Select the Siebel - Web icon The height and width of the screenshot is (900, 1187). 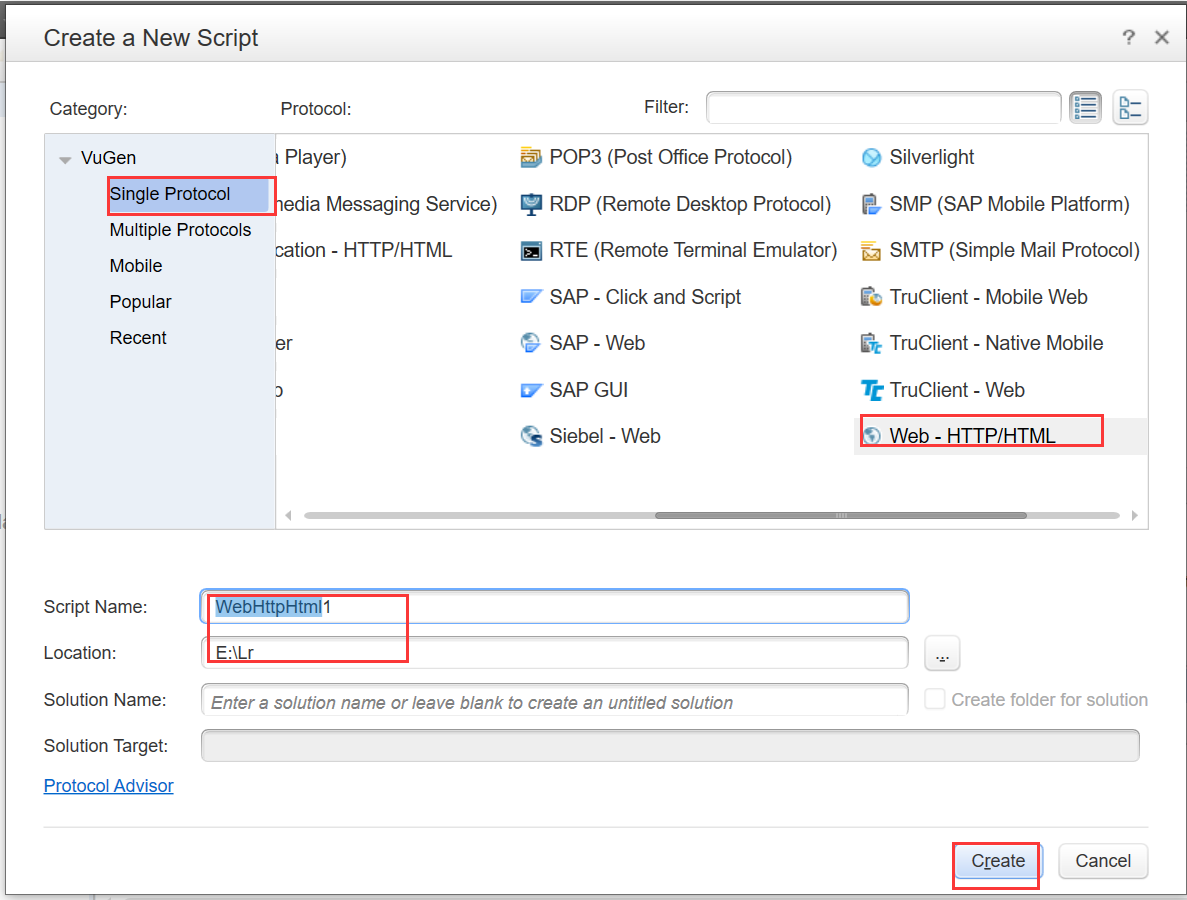pyautogui.click(x=531, y=436)
